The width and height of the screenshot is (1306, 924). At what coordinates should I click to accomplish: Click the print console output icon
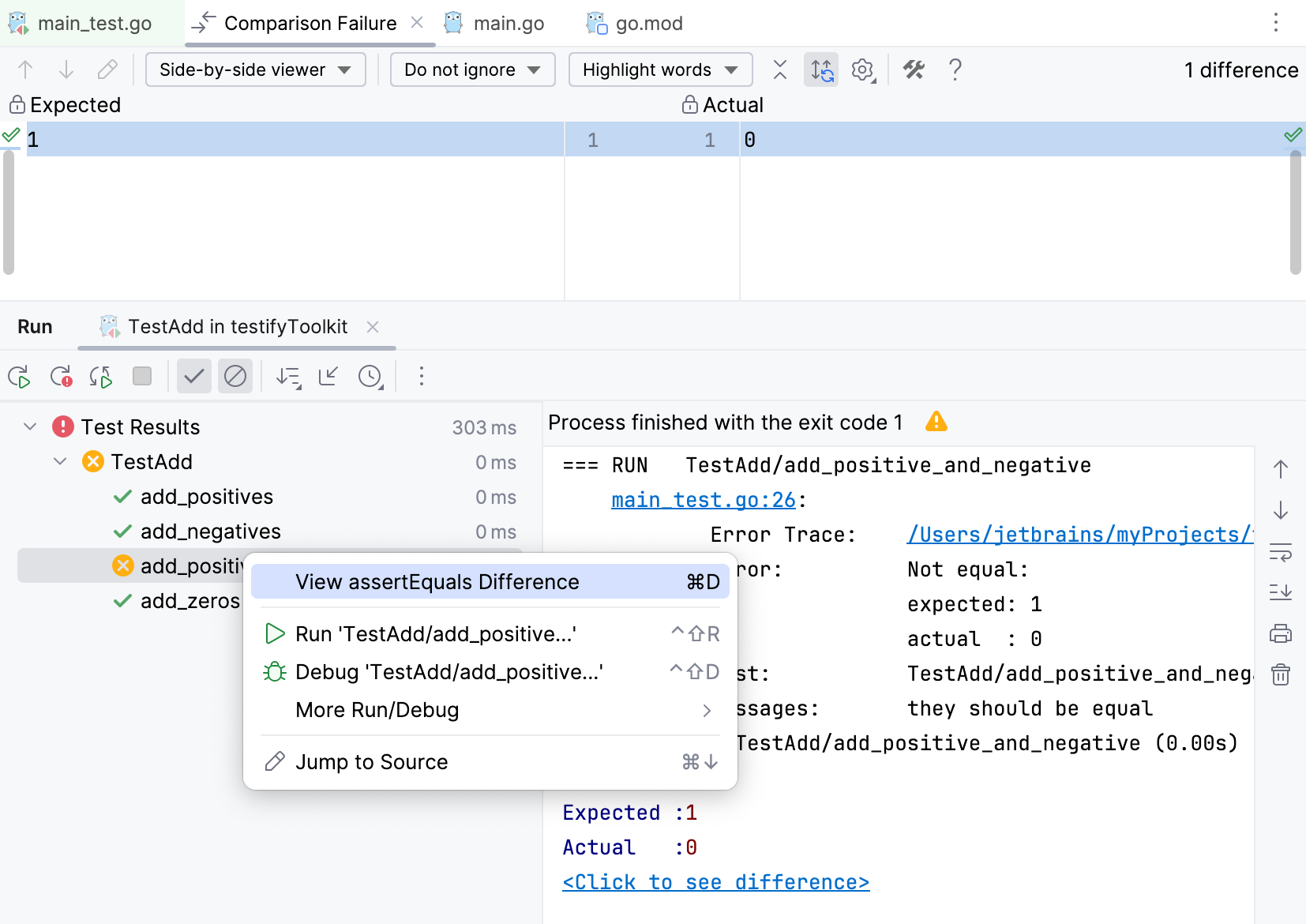pos(1280,633)
